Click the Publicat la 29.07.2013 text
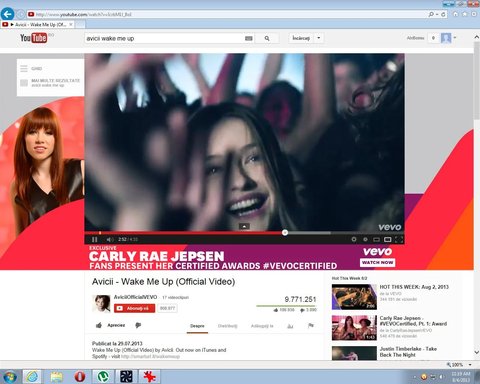This screenshot has height=384, width=480. (x=117, y=343)
